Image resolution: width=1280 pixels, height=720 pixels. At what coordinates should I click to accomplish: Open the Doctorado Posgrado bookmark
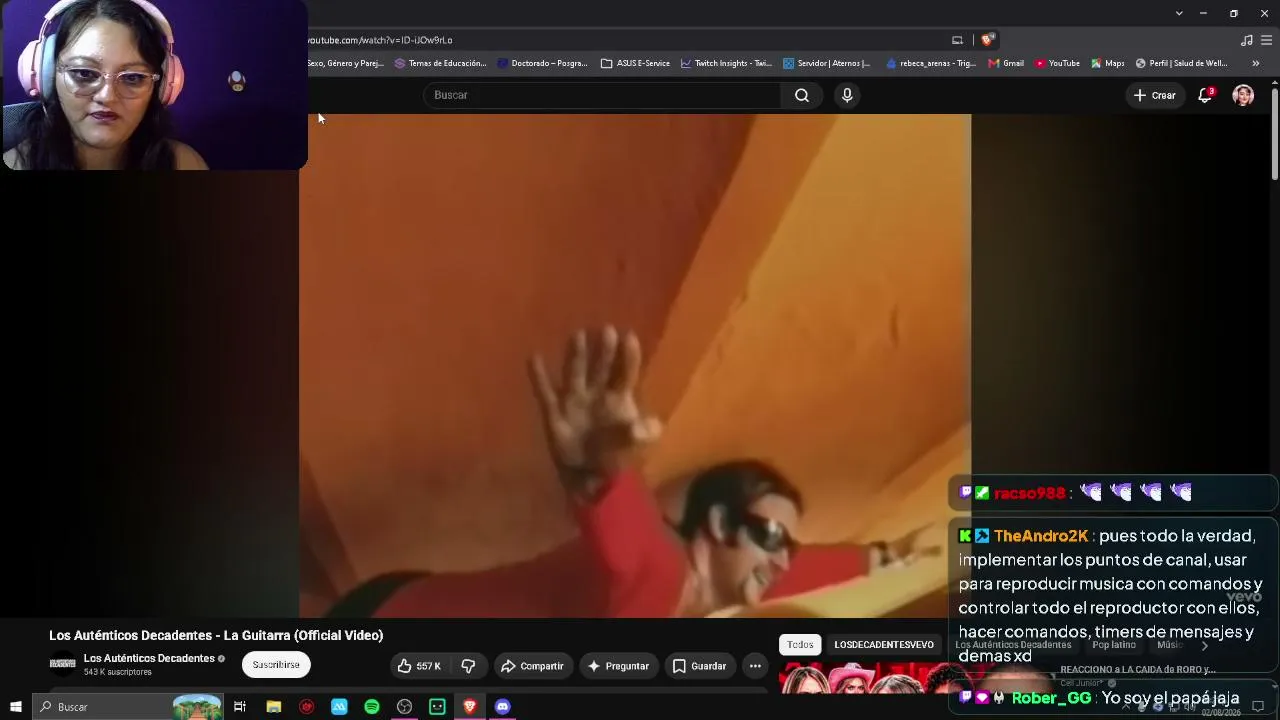542,63
